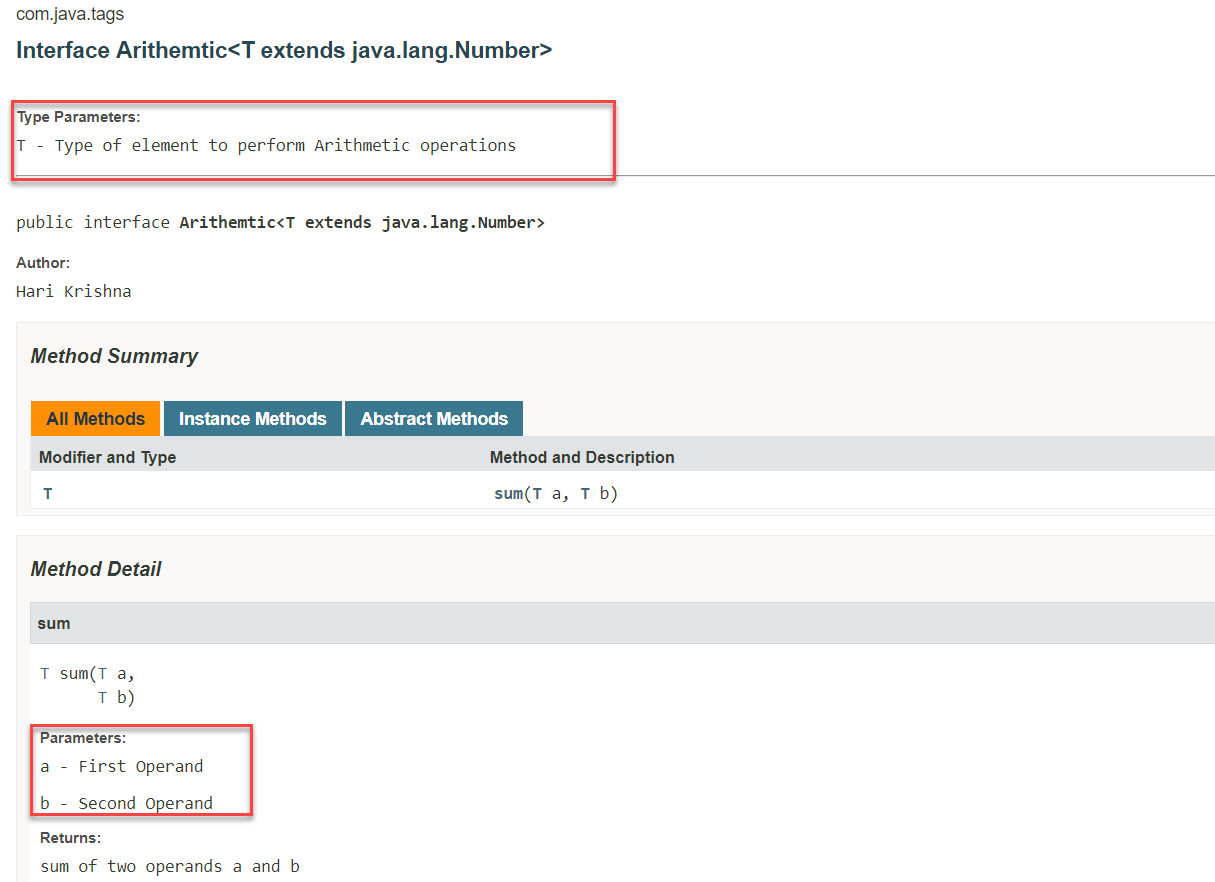Open the type parameter T link in summary row

click(x=538, y=493)
